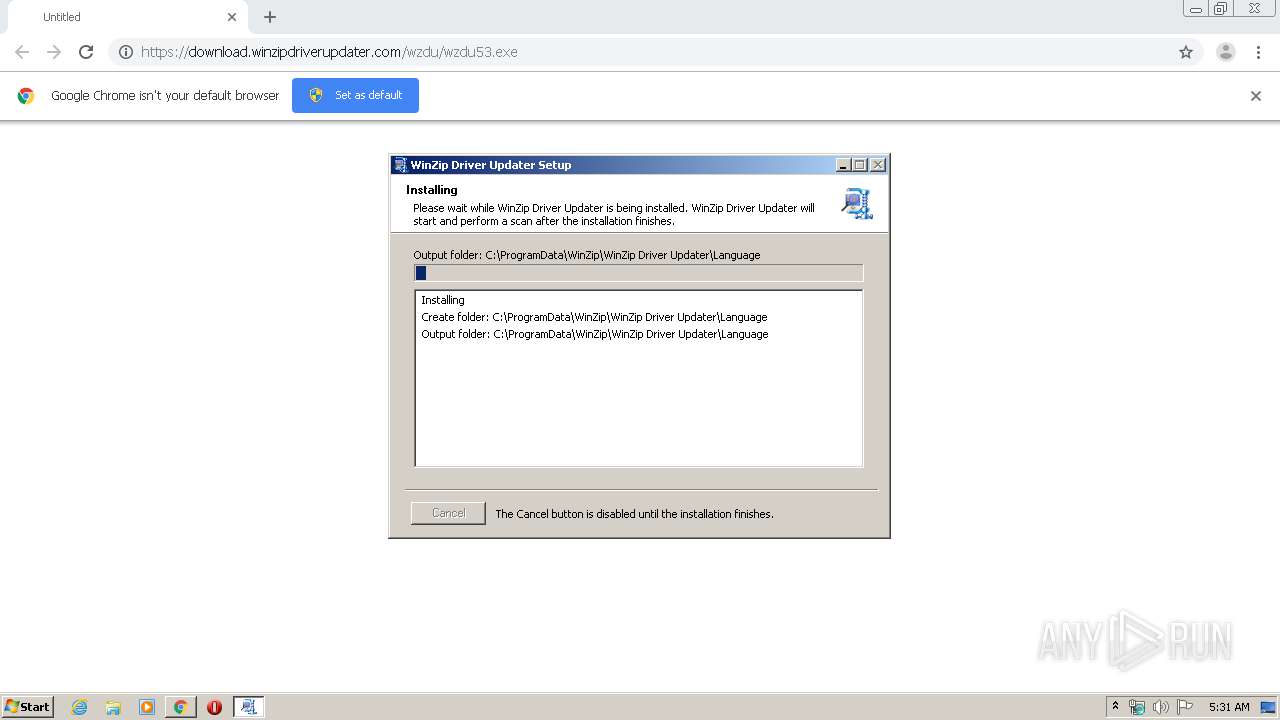Screen dimensions: 1280x720
Task: View site information icon in address bar
Action: (x=126, y=52)
